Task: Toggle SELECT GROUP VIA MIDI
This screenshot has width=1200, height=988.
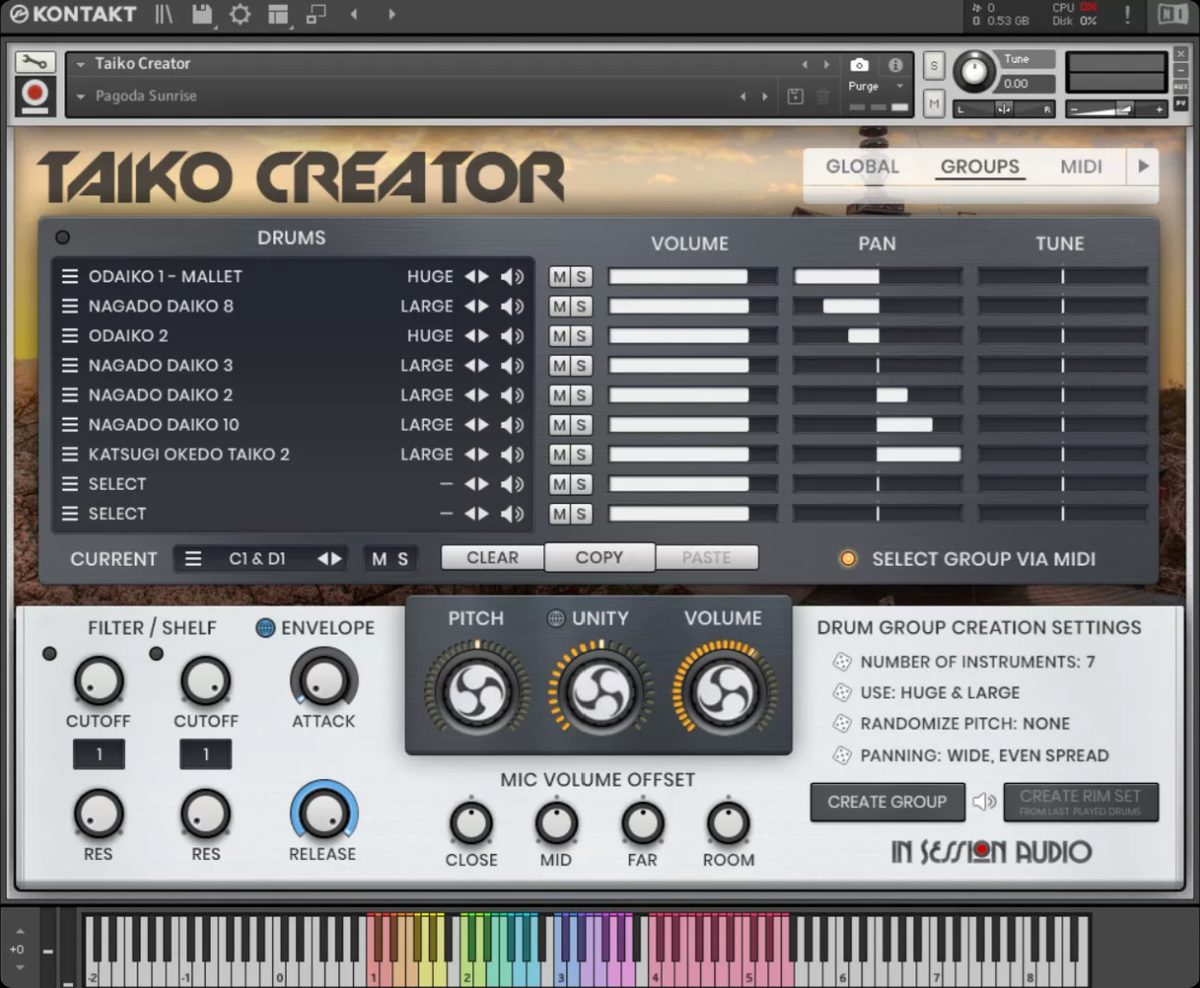Action: point(848,559)
